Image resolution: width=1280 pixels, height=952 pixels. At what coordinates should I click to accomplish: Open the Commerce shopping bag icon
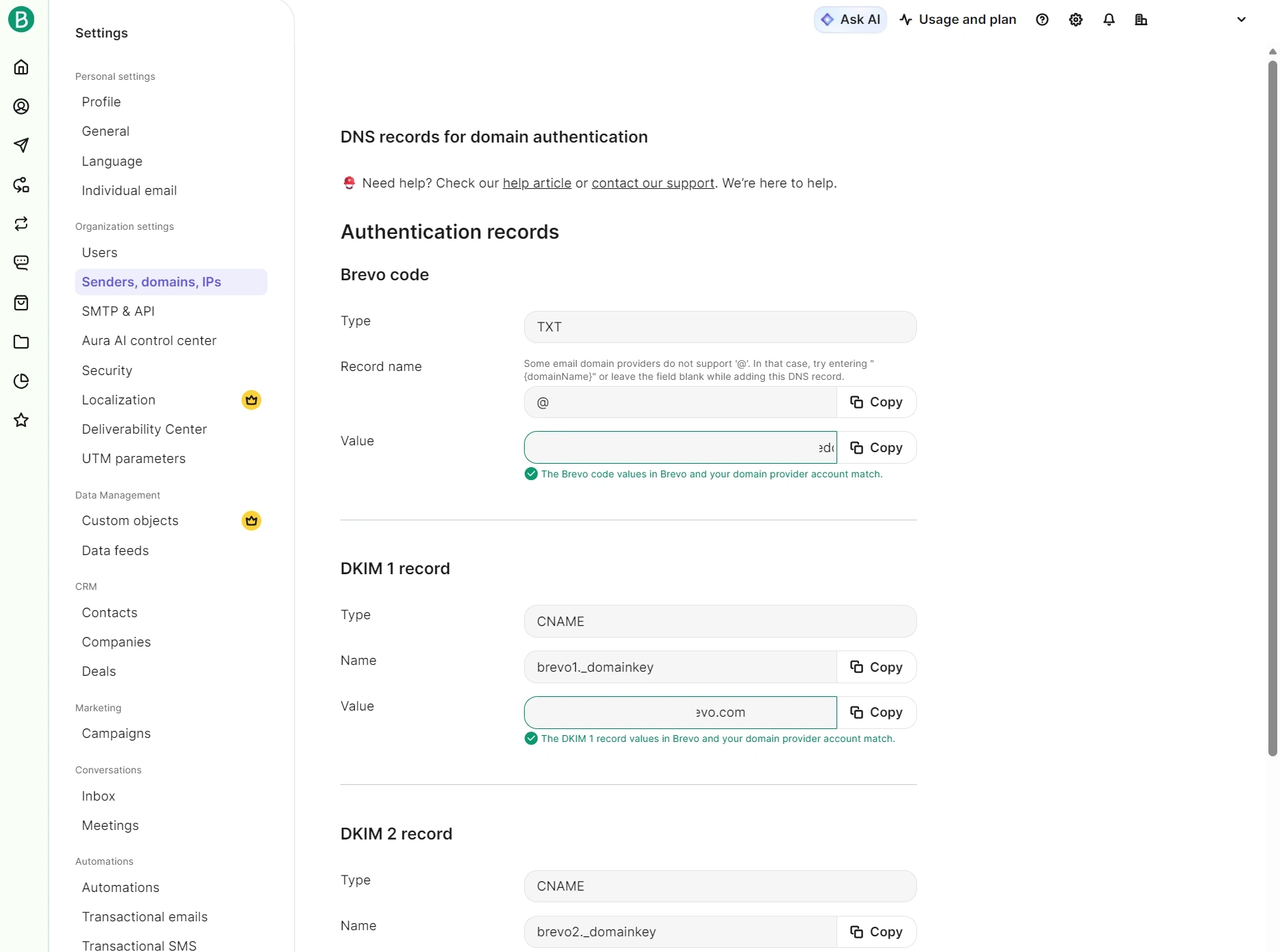[x=21, y=302]
